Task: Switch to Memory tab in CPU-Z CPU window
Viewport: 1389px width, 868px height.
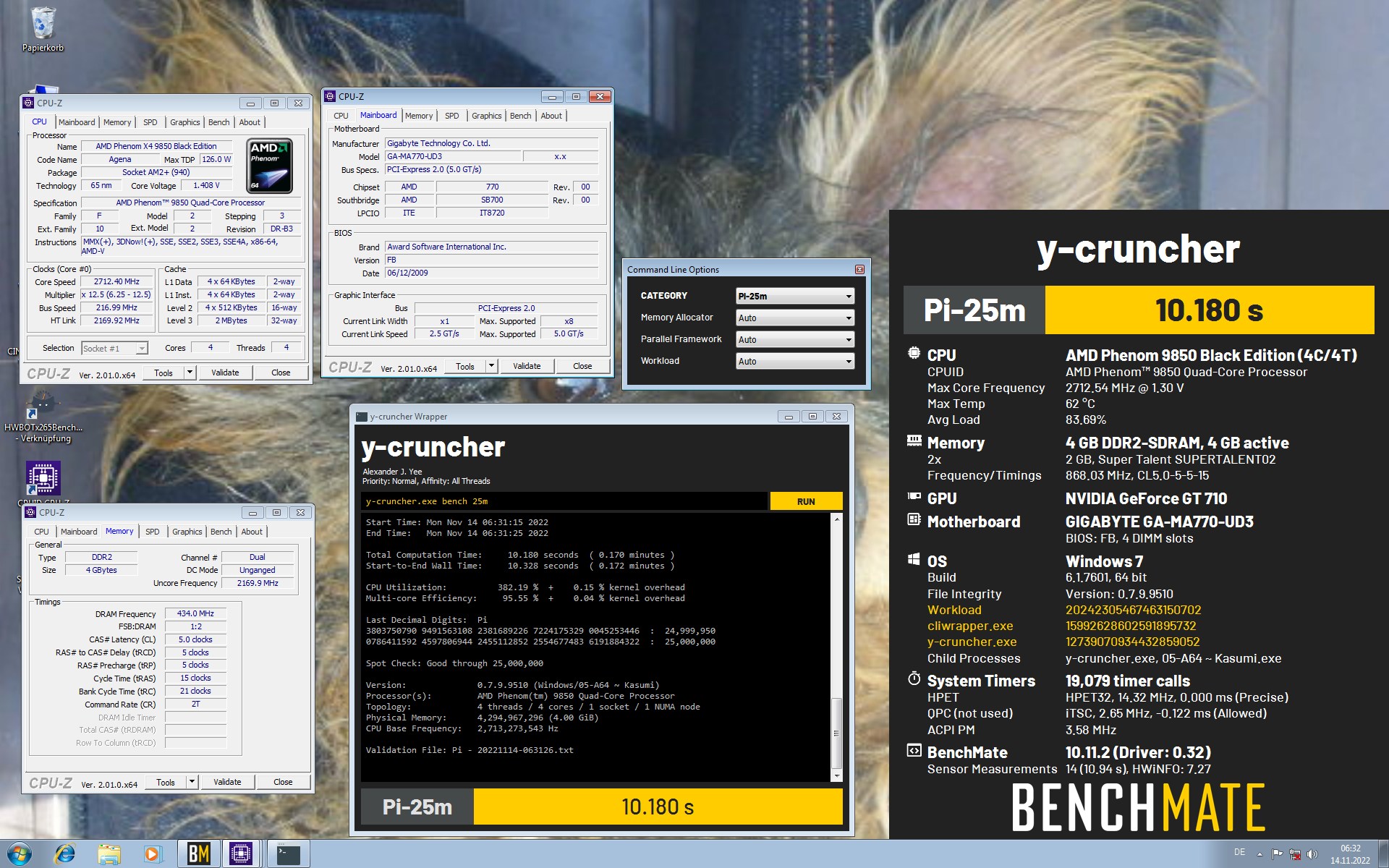Action: 117,122
